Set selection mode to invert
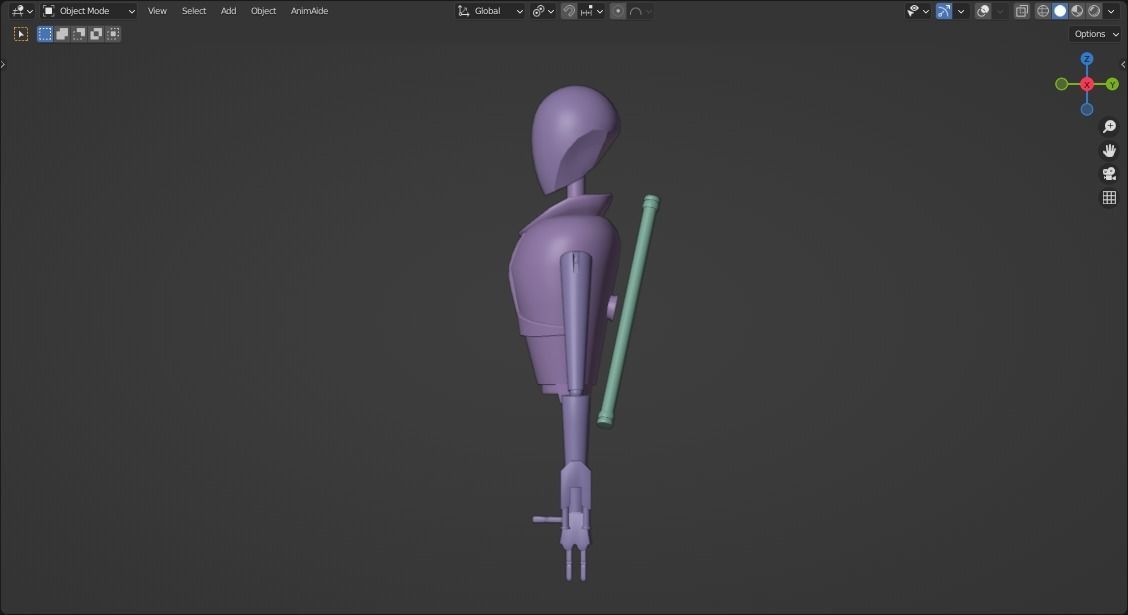Screen dimensions: 1128x615 [96, 34]
